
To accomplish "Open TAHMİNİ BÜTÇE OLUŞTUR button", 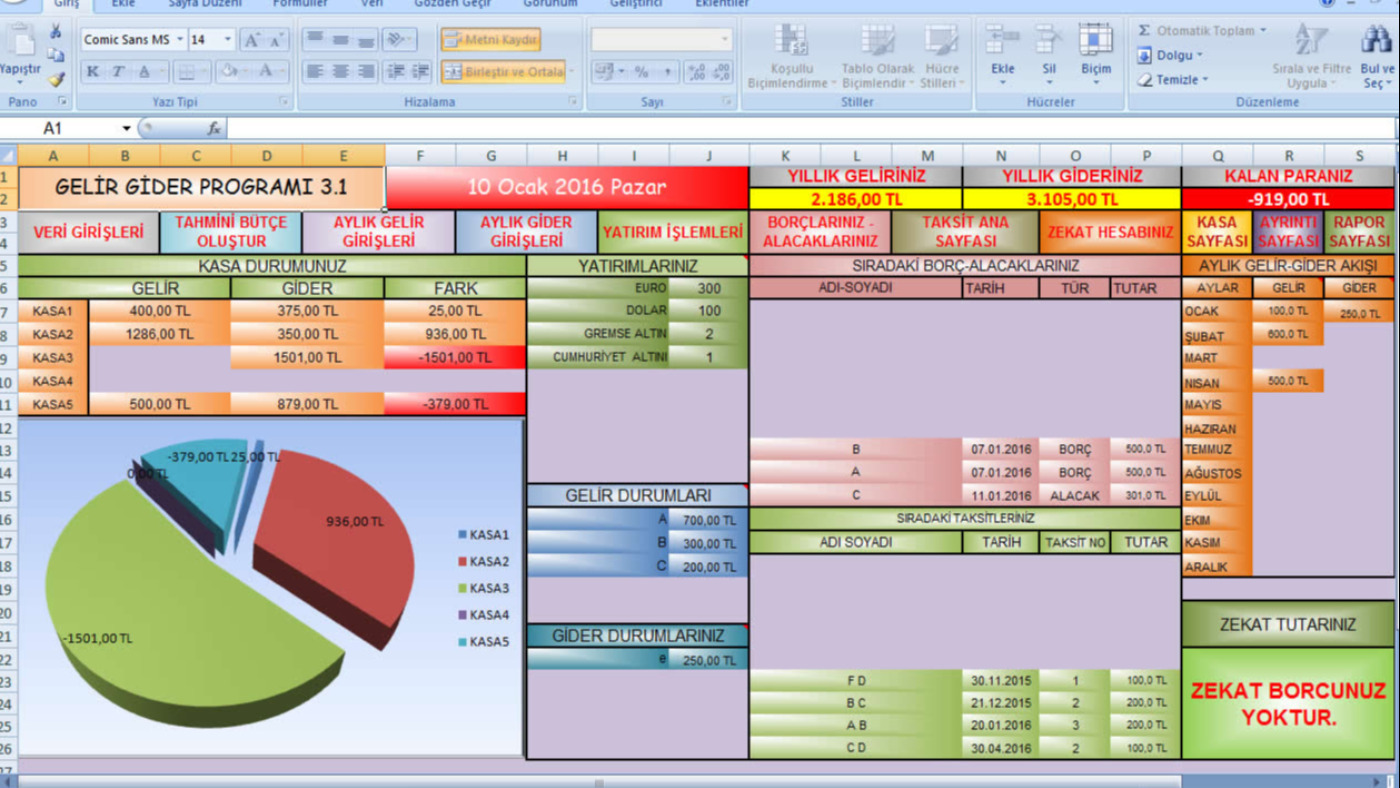I will pyautogui.click(x=231, y=232).
